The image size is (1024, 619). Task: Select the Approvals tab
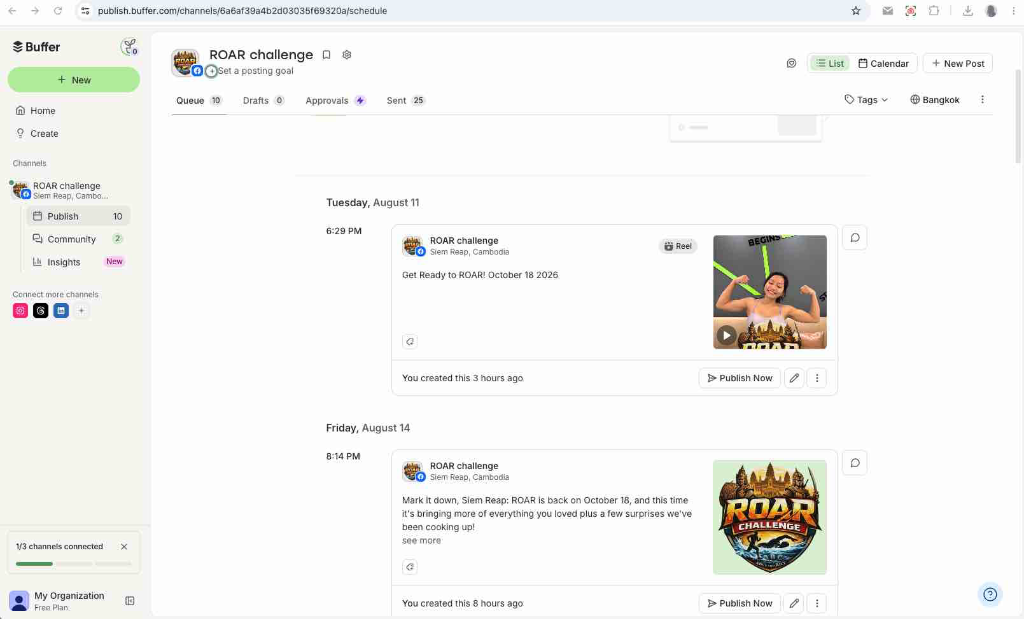coord(335,101)
